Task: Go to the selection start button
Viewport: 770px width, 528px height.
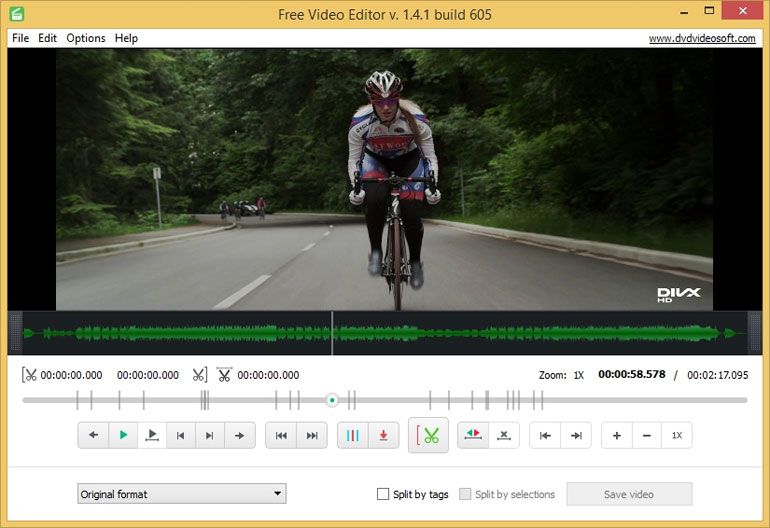Action: point(545,435)
